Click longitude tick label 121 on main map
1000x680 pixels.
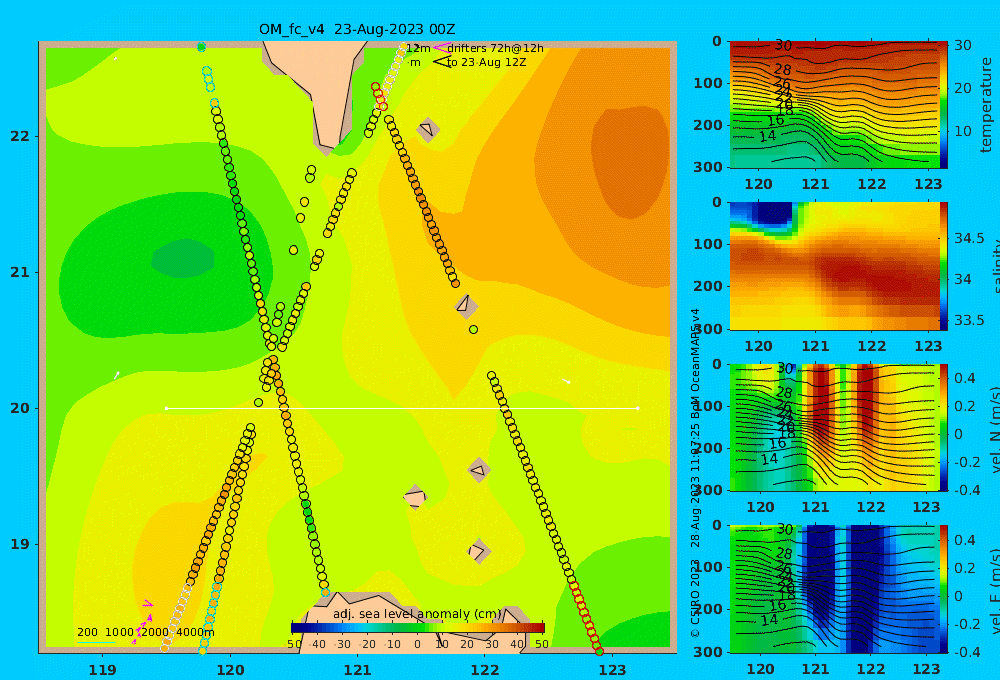click(x=357, y=670)
